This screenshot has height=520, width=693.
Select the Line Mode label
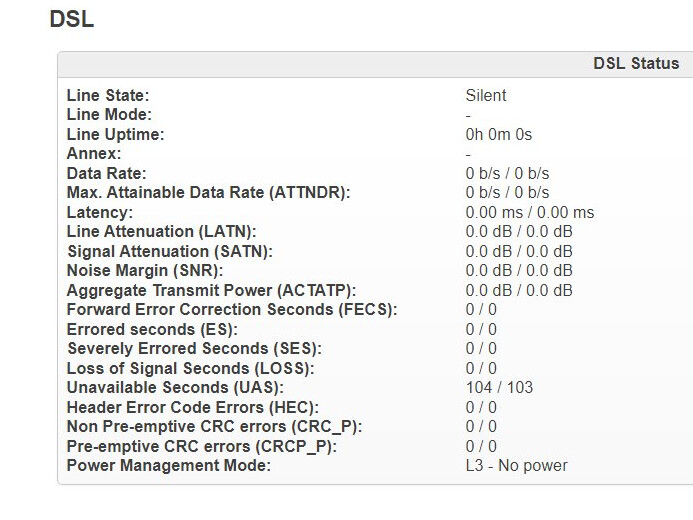(x=109, y=115)
